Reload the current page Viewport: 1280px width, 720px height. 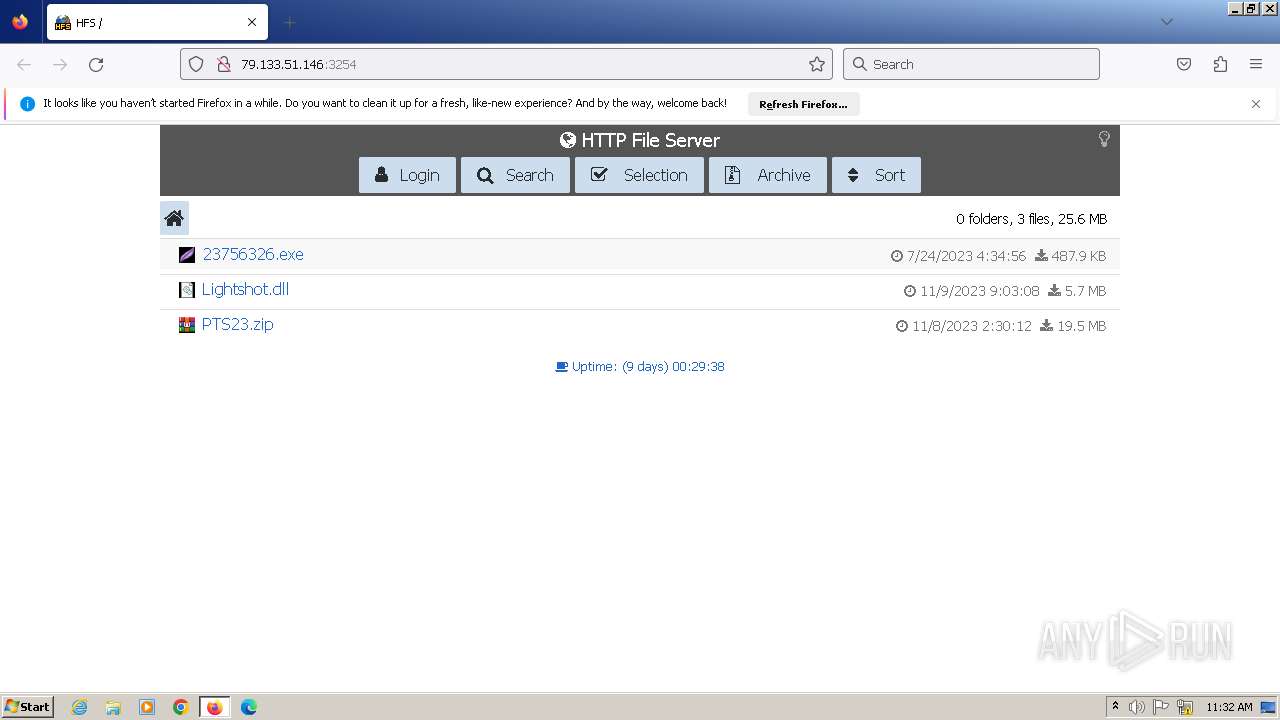tap(96, 64)
